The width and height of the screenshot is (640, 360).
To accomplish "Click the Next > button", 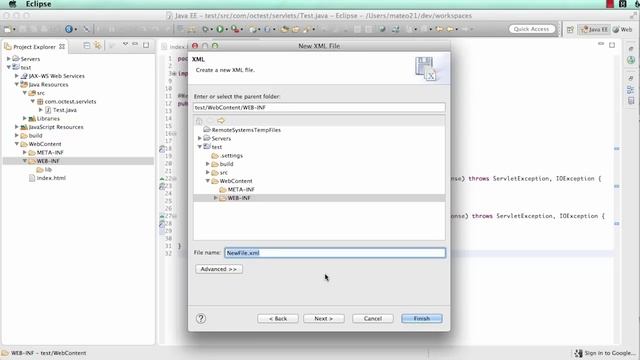I will pos(324,318).
